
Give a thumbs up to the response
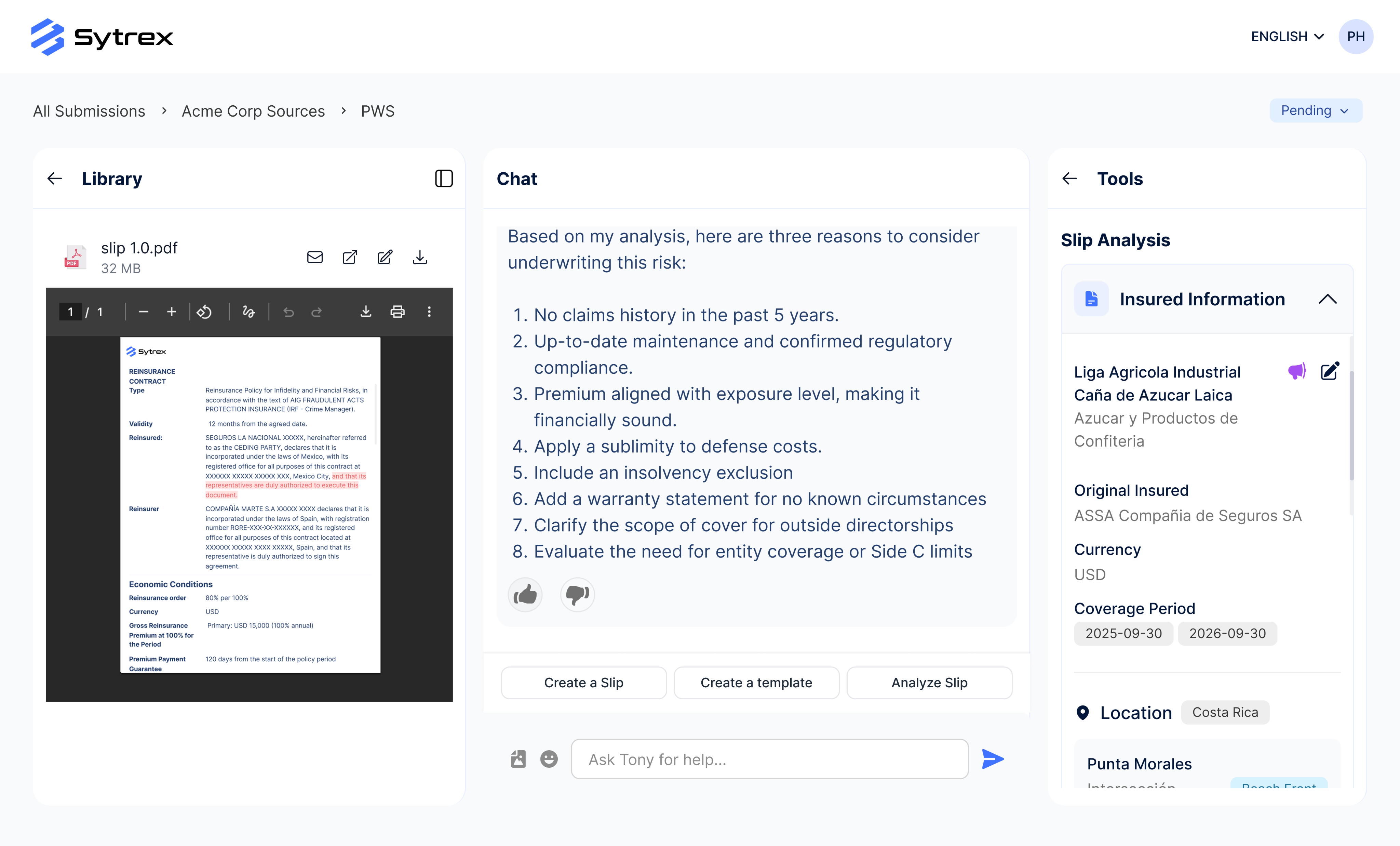pyautogui.click(x=525, y=595)
